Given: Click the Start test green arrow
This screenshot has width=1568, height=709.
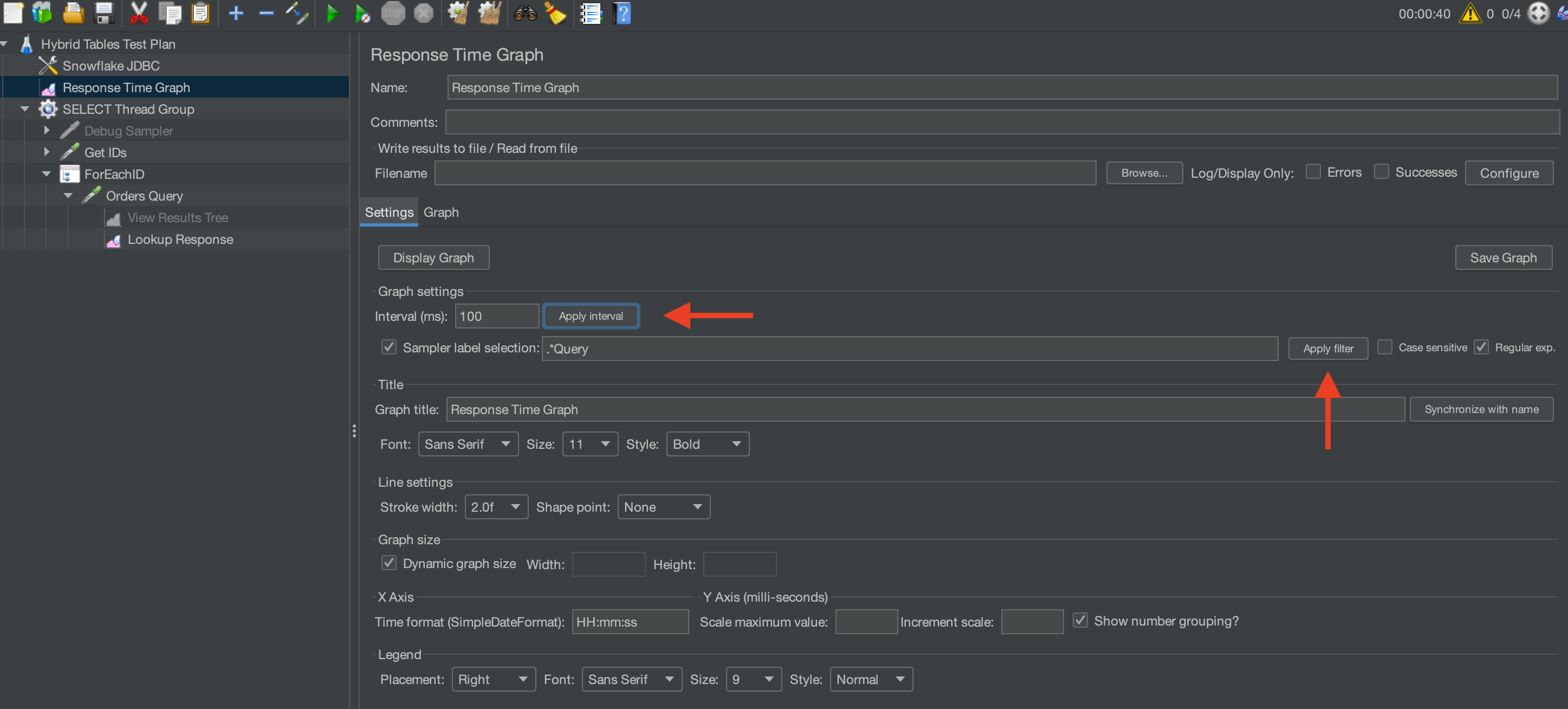Looking at the screenshot, I should tap(332, 13).
